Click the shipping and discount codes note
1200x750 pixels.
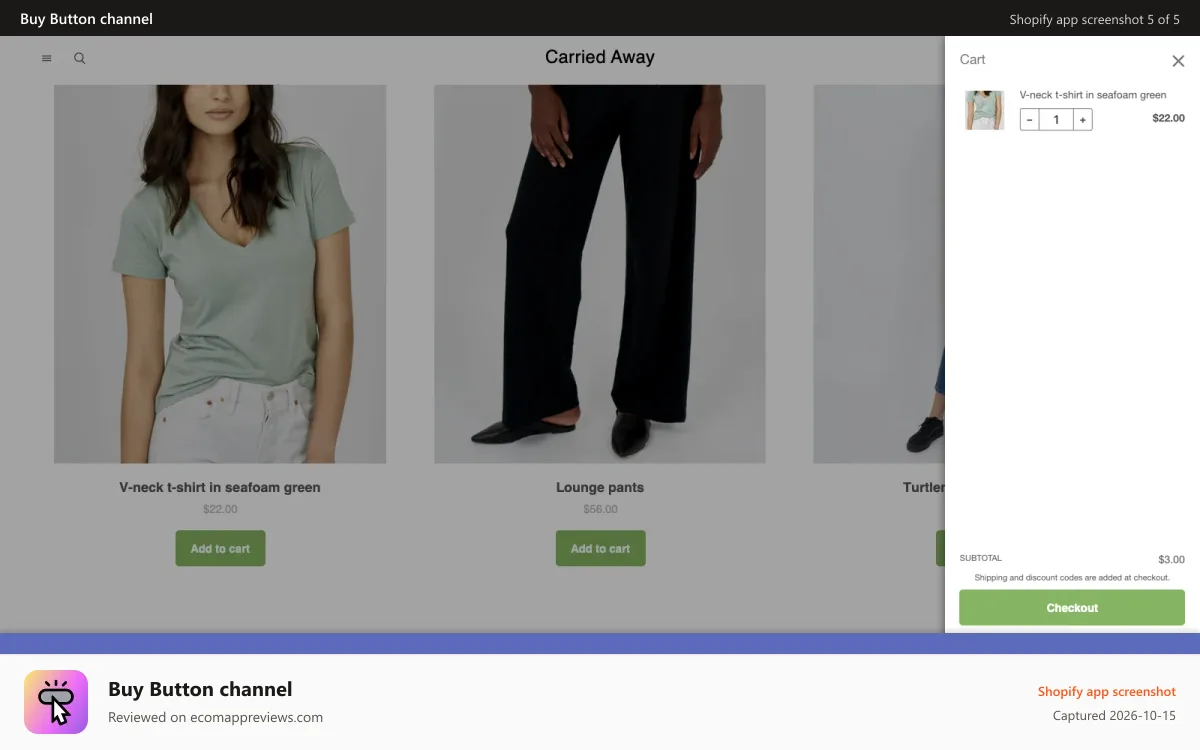click(1072, 578)
